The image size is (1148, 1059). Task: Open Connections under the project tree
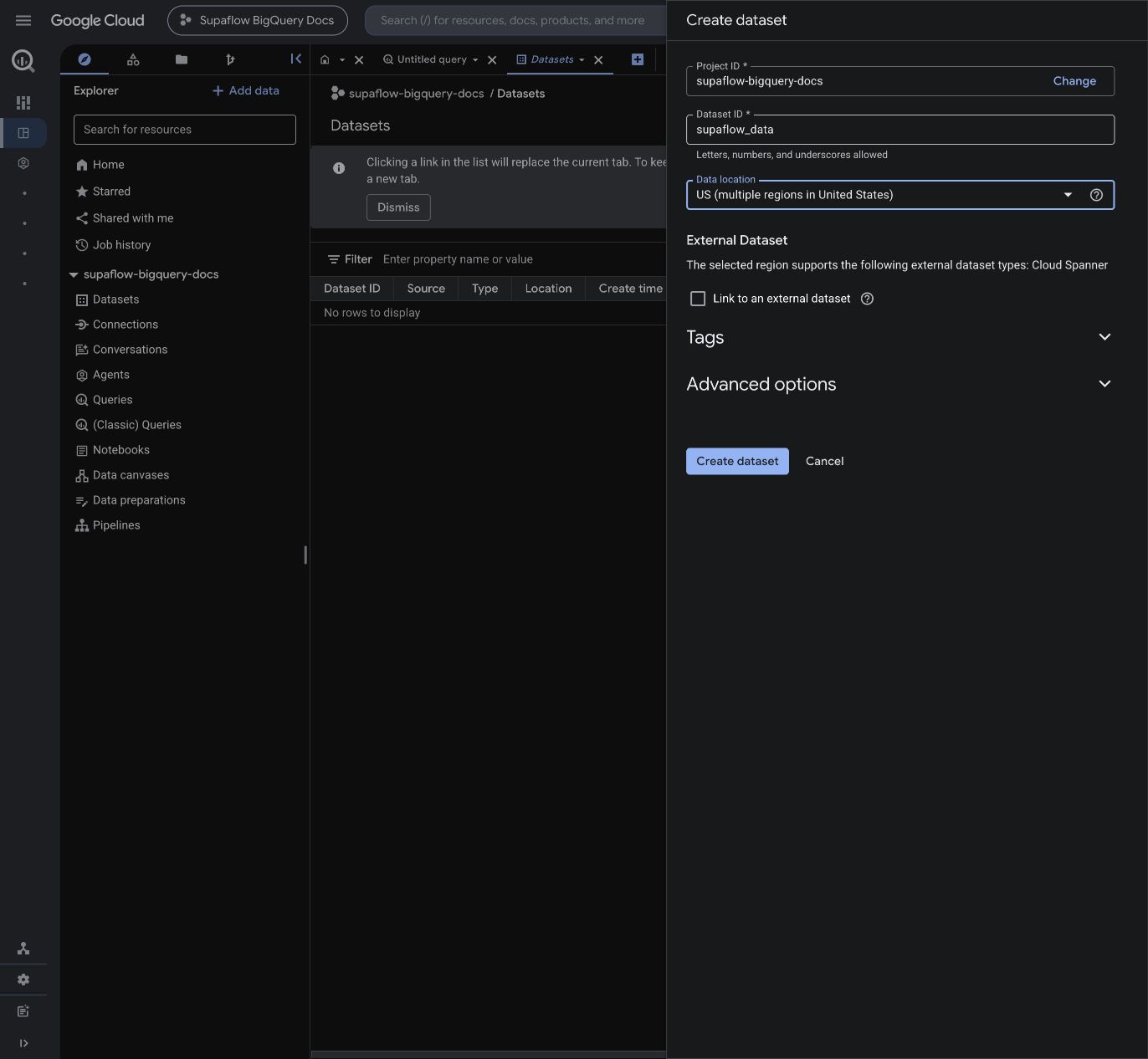click(x=125, y=325)
